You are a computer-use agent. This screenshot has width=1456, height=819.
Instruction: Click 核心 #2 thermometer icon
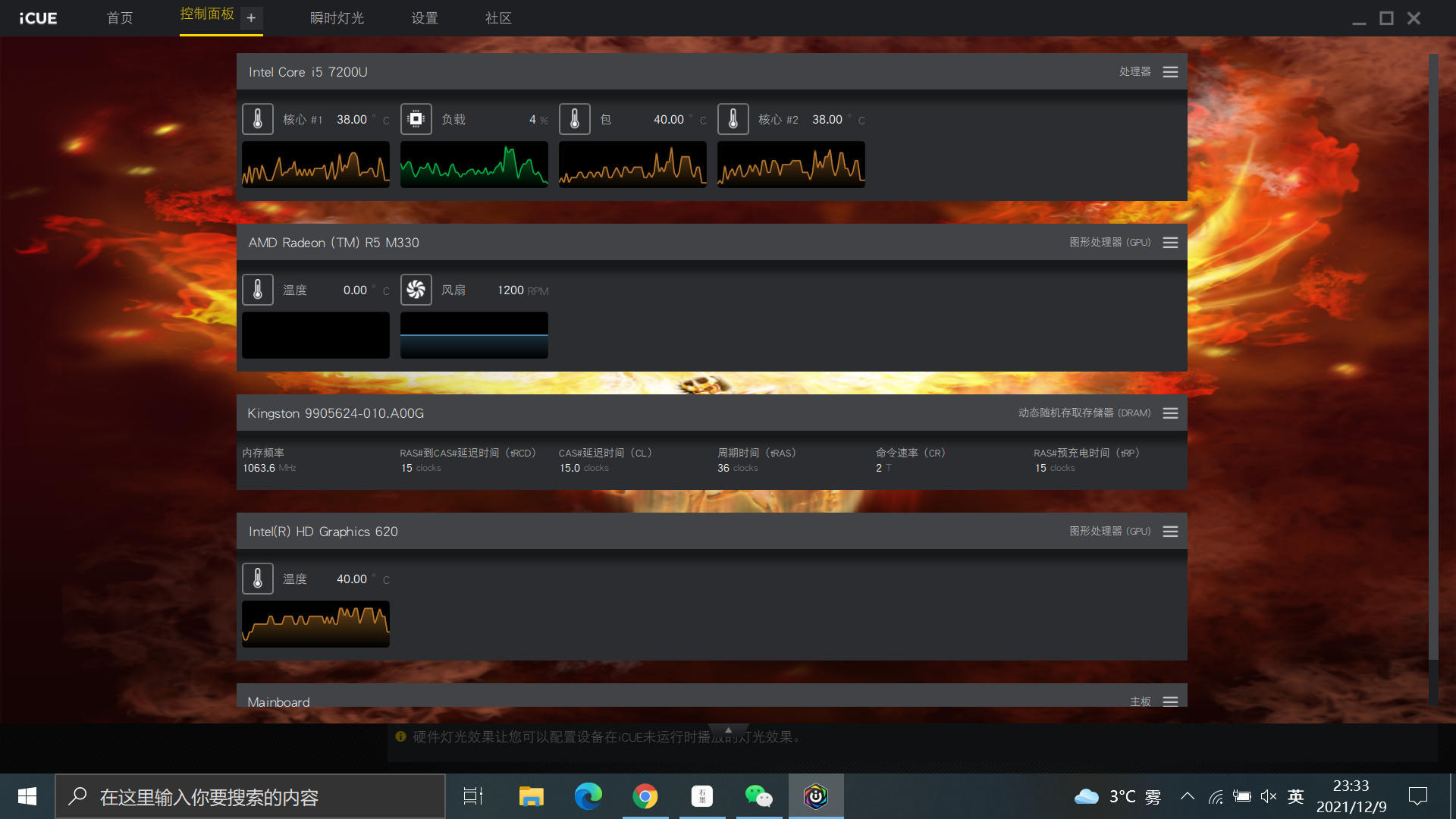tap(733, 119)
